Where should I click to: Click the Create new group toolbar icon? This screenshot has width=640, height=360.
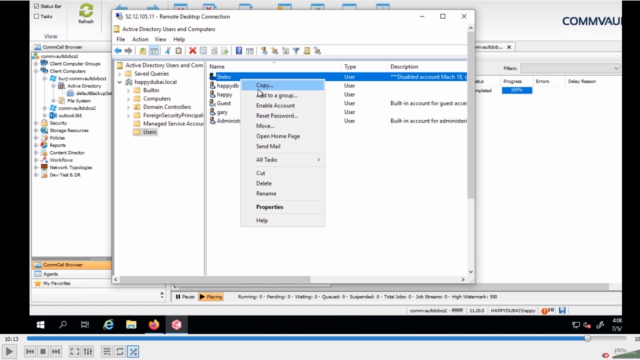coord(275,51)
